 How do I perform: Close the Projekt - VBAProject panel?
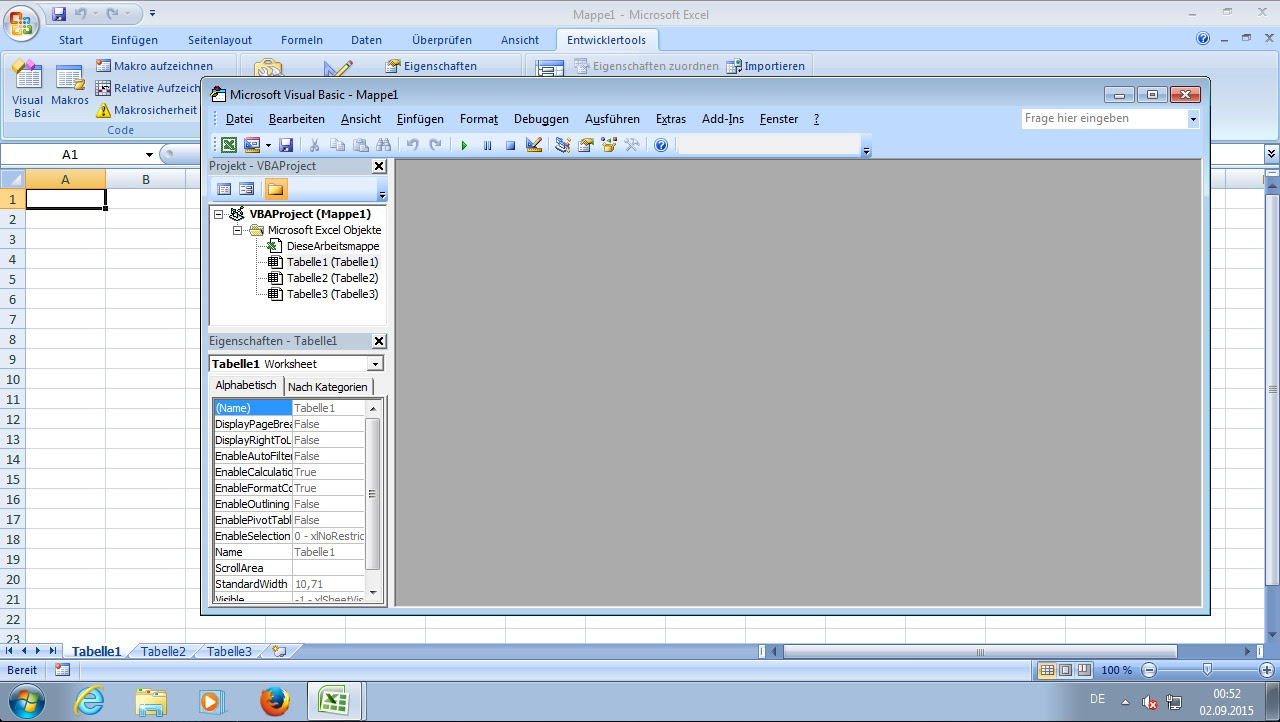pyautogui.click(x=379, y=166)
